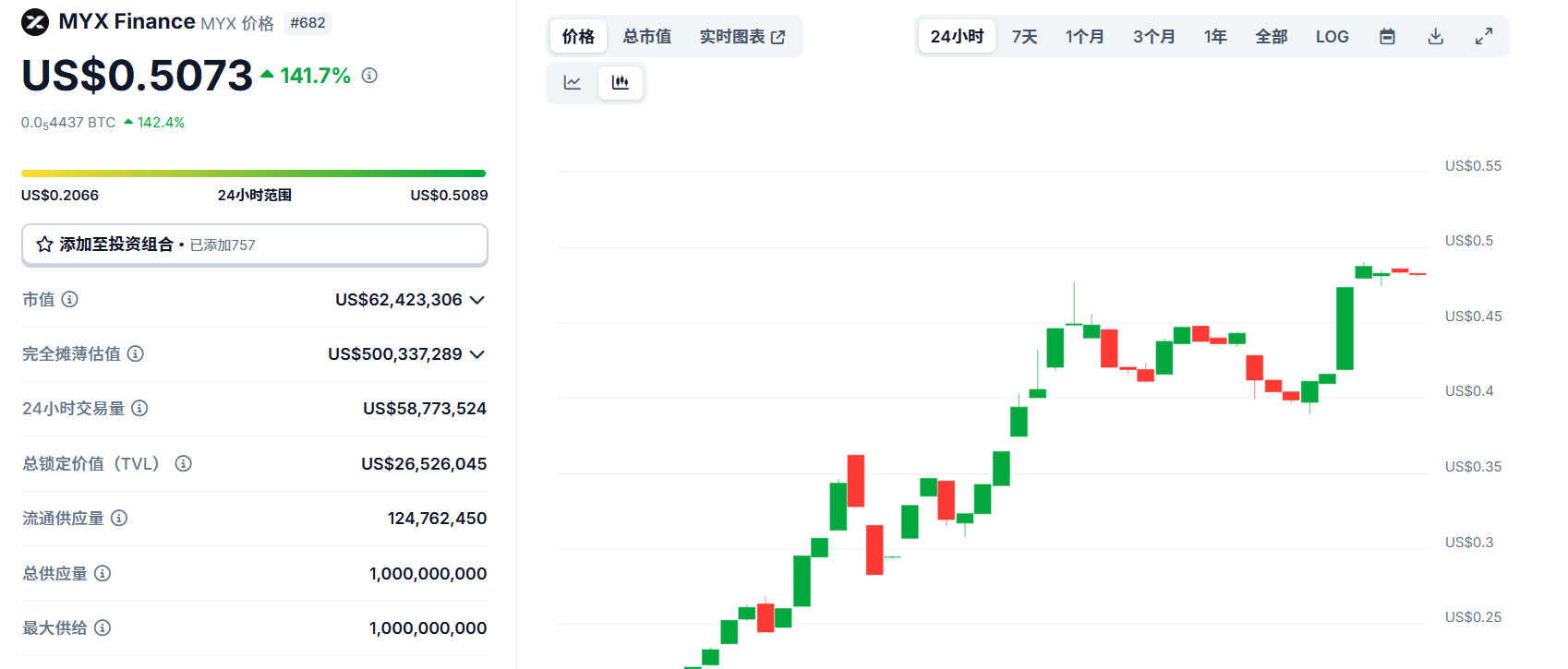This screenshot has width=1568, height=669.
Task: Click the US$0.4 axis label
Action: (1469, 391)
